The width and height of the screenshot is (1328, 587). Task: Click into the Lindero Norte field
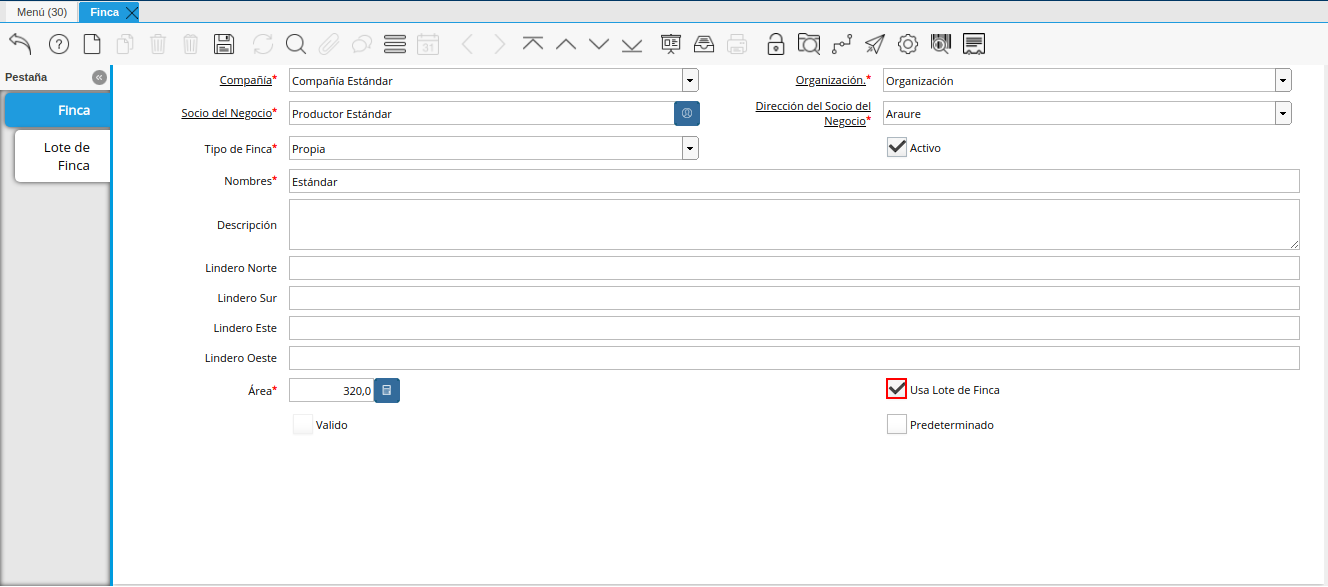pyautogui.click(x=794, y=268)
